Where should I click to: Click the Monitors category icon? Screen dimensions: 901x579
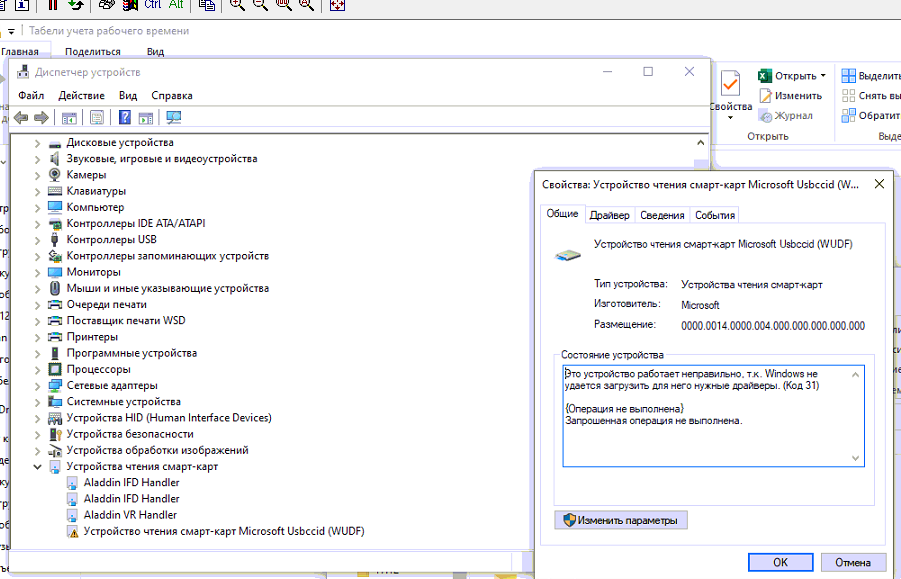tap(55, 272)
